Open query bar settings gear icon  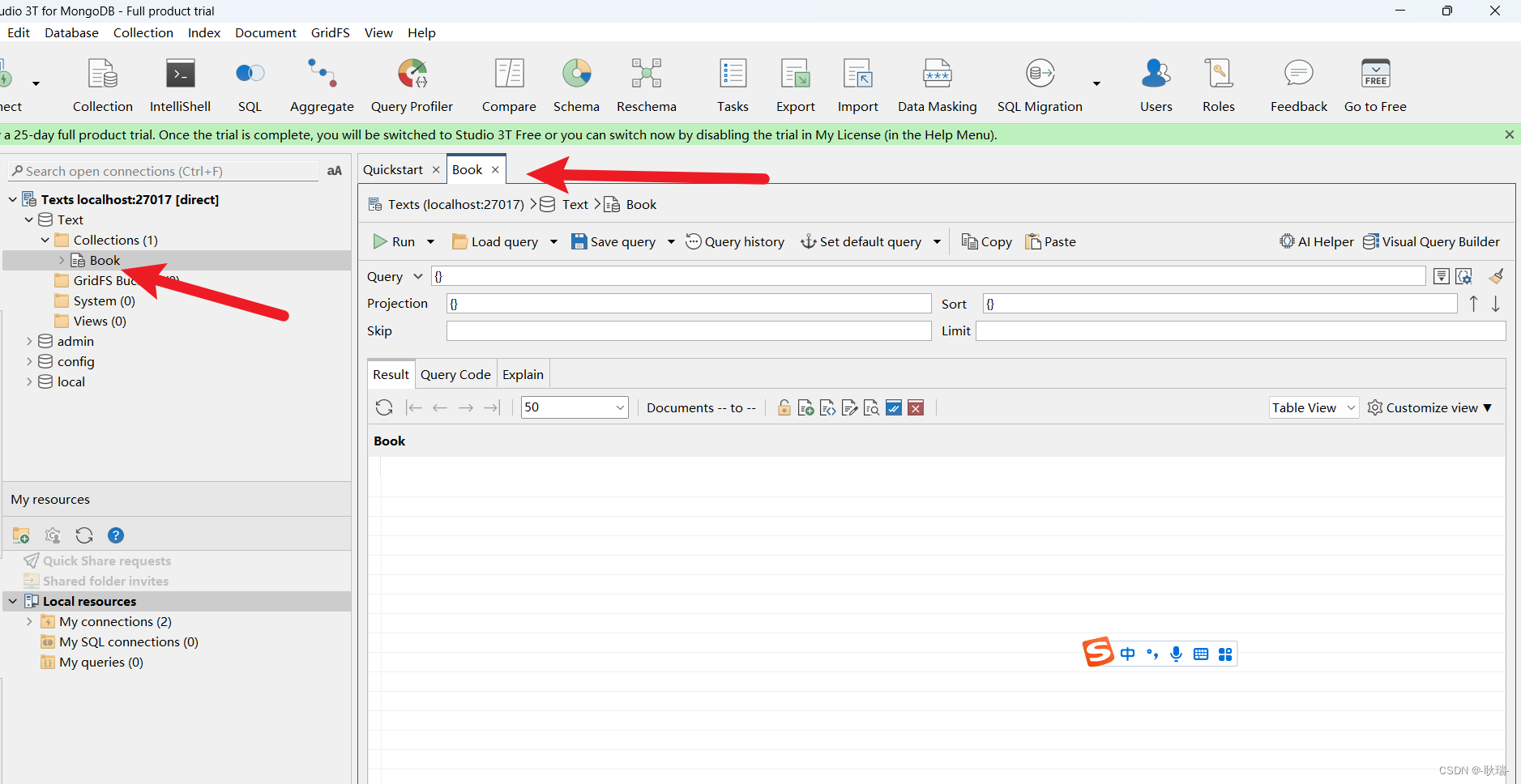(x=1463, y=276)
